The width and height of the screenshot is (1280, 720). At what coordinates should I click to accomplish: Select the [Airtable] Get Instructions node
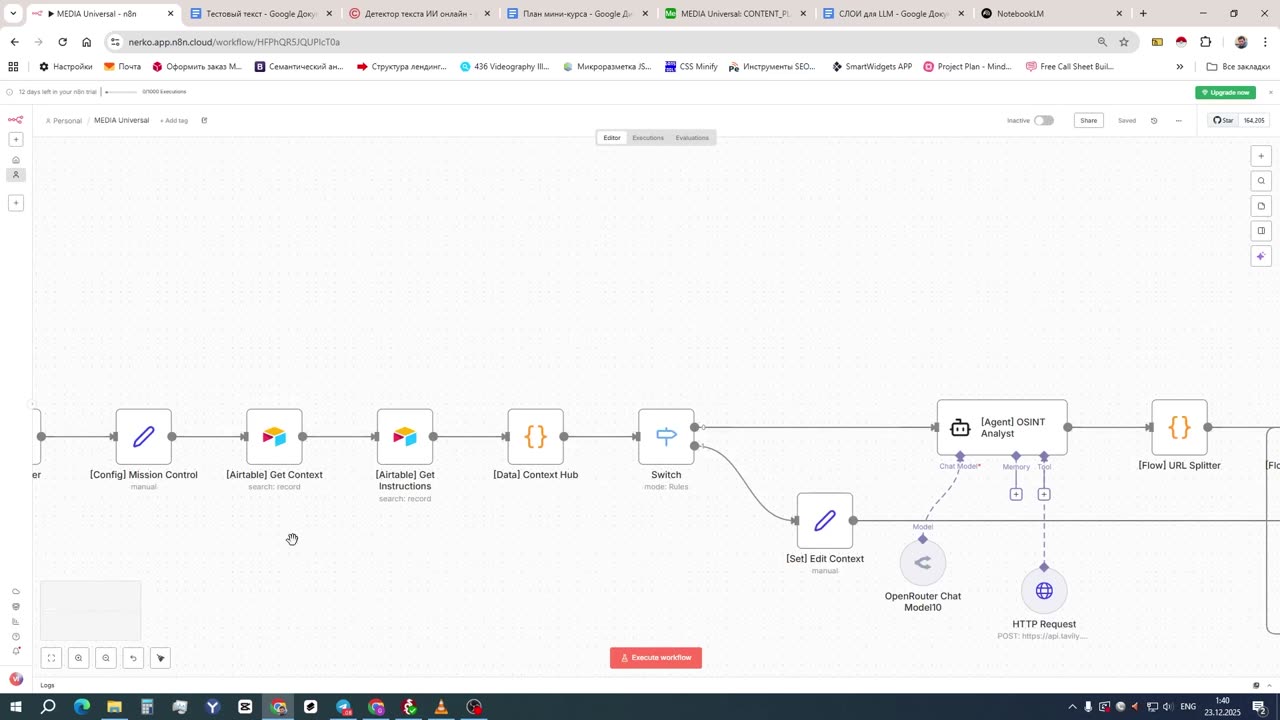pos(405,437)
